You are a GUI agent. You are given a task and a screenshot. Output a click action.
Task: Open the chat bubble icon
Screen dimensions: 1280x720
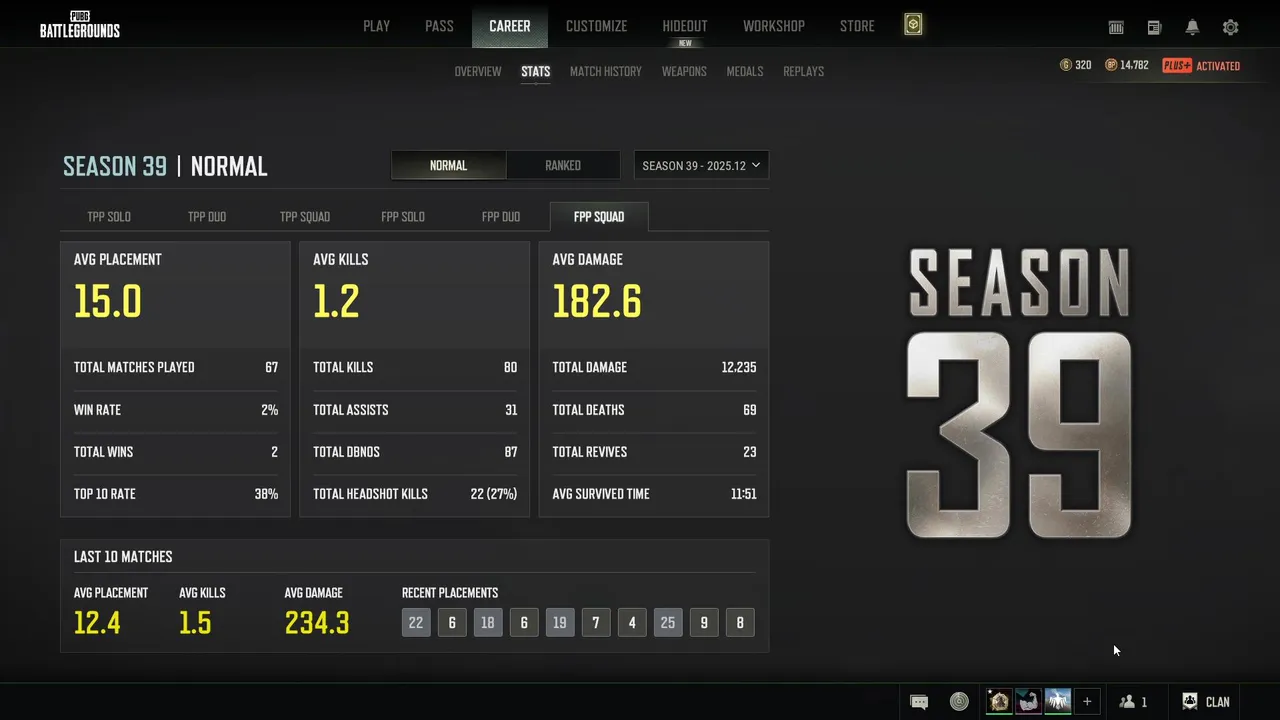click(x=919, y=702)
